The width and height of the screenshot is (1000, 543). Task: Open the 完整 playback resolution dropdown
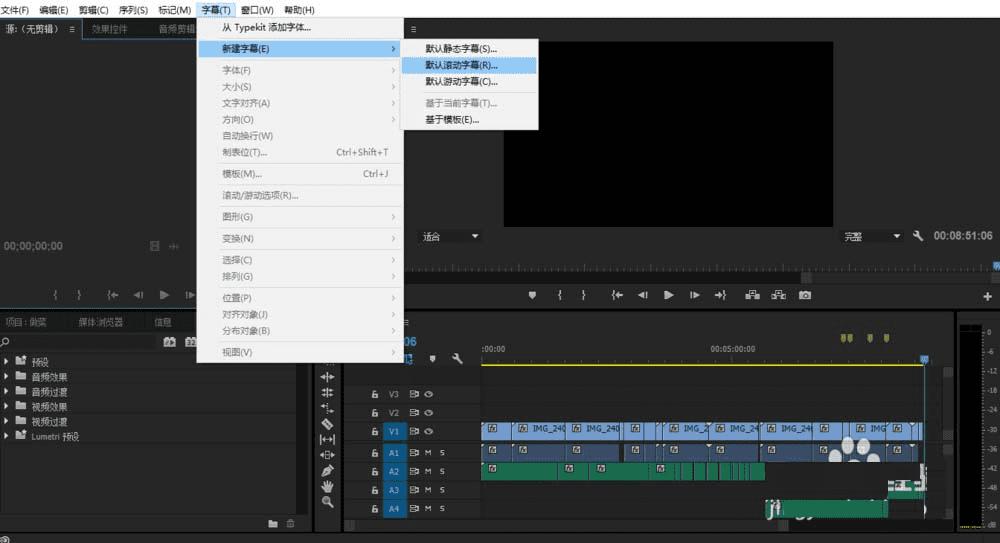pos(872,237)
